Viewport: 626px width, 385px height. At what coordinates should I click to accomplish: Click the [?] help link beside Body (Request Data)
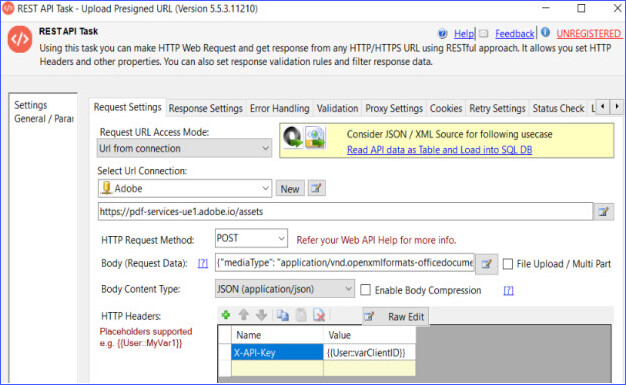[203, 263]
